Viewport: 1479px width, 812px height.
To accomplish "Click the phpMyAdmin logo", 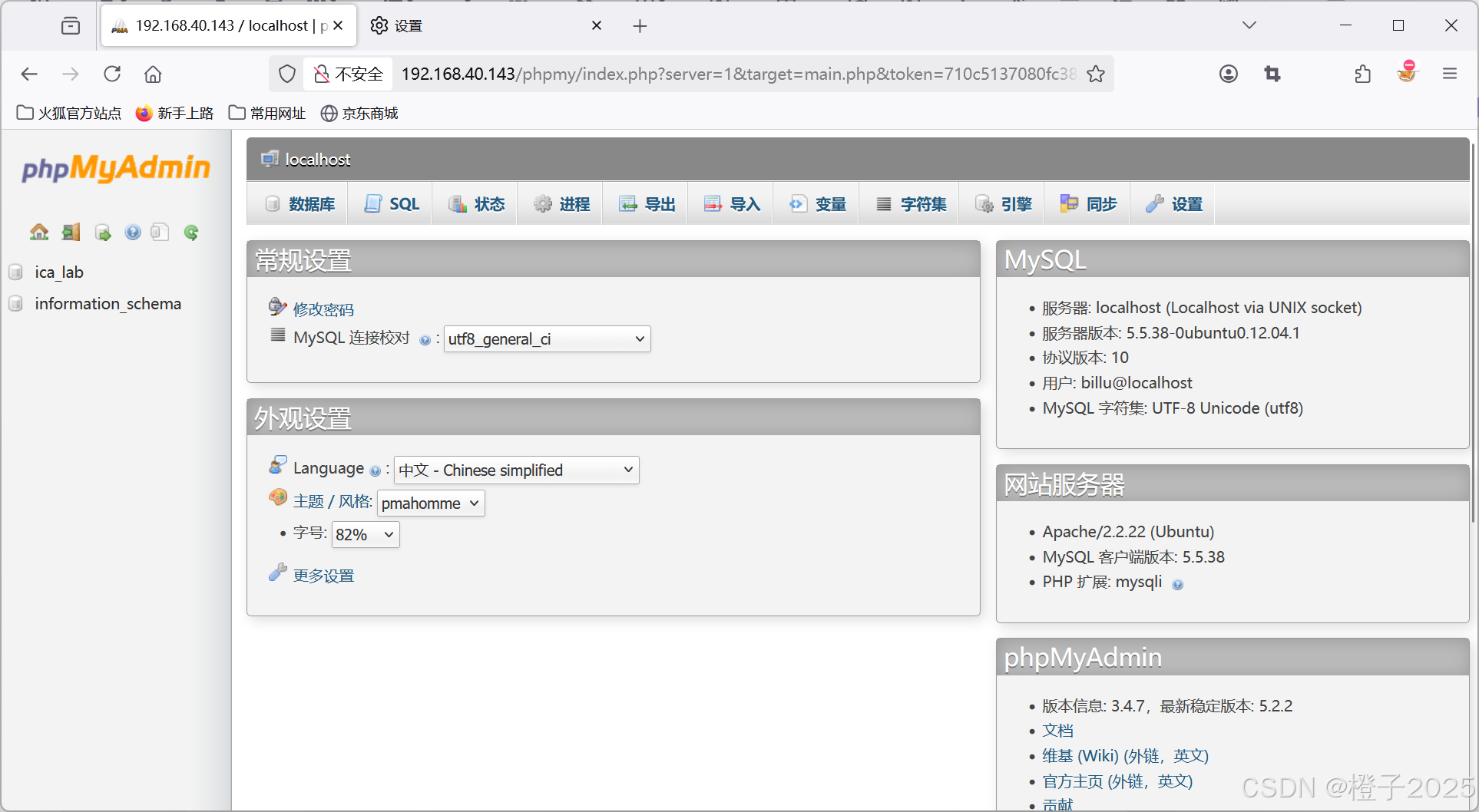I will point(116,168).
